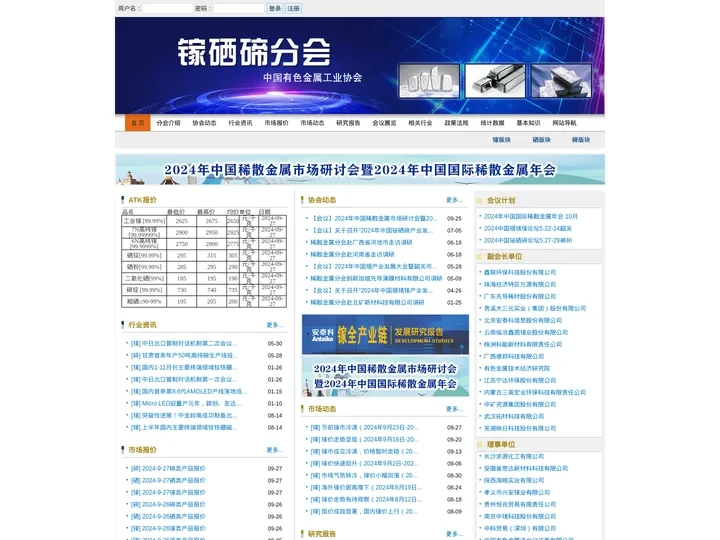
Task: Click the 安泰科 镓全产业链 report banner
Action: point(385,334)
